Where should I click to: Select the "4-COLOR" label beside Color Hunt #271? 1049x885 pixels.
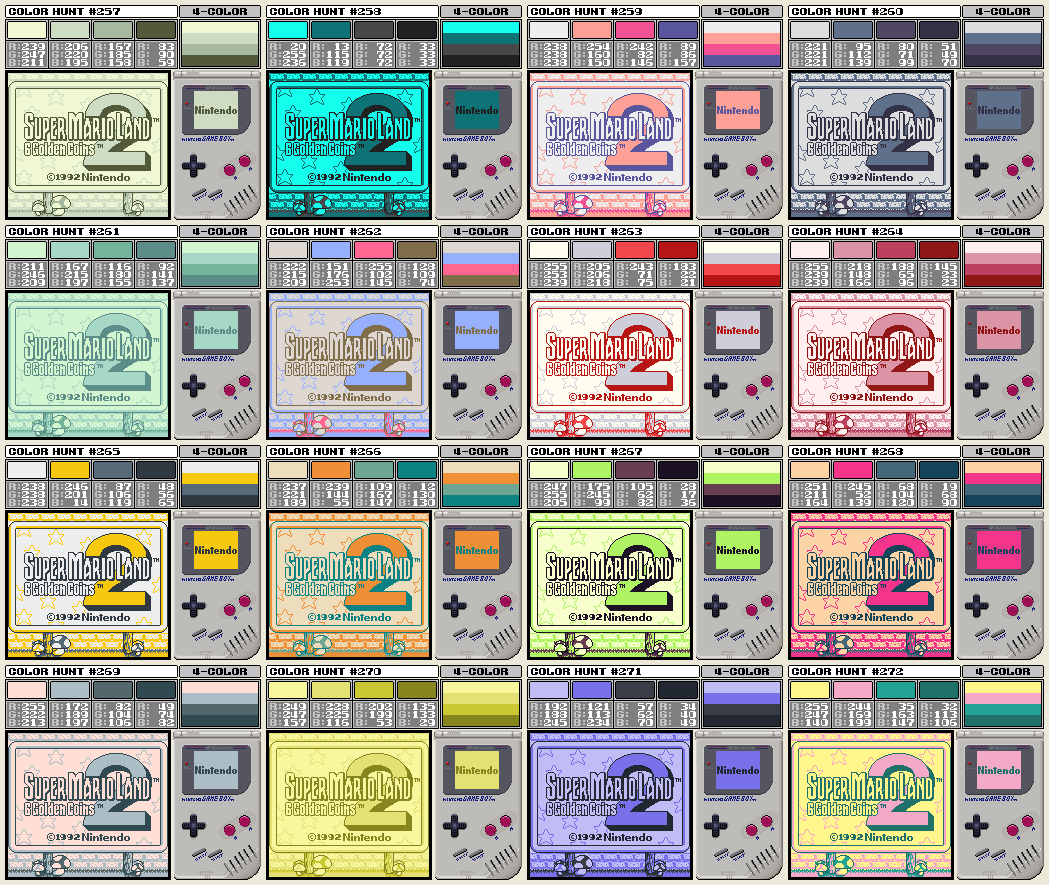742,672
